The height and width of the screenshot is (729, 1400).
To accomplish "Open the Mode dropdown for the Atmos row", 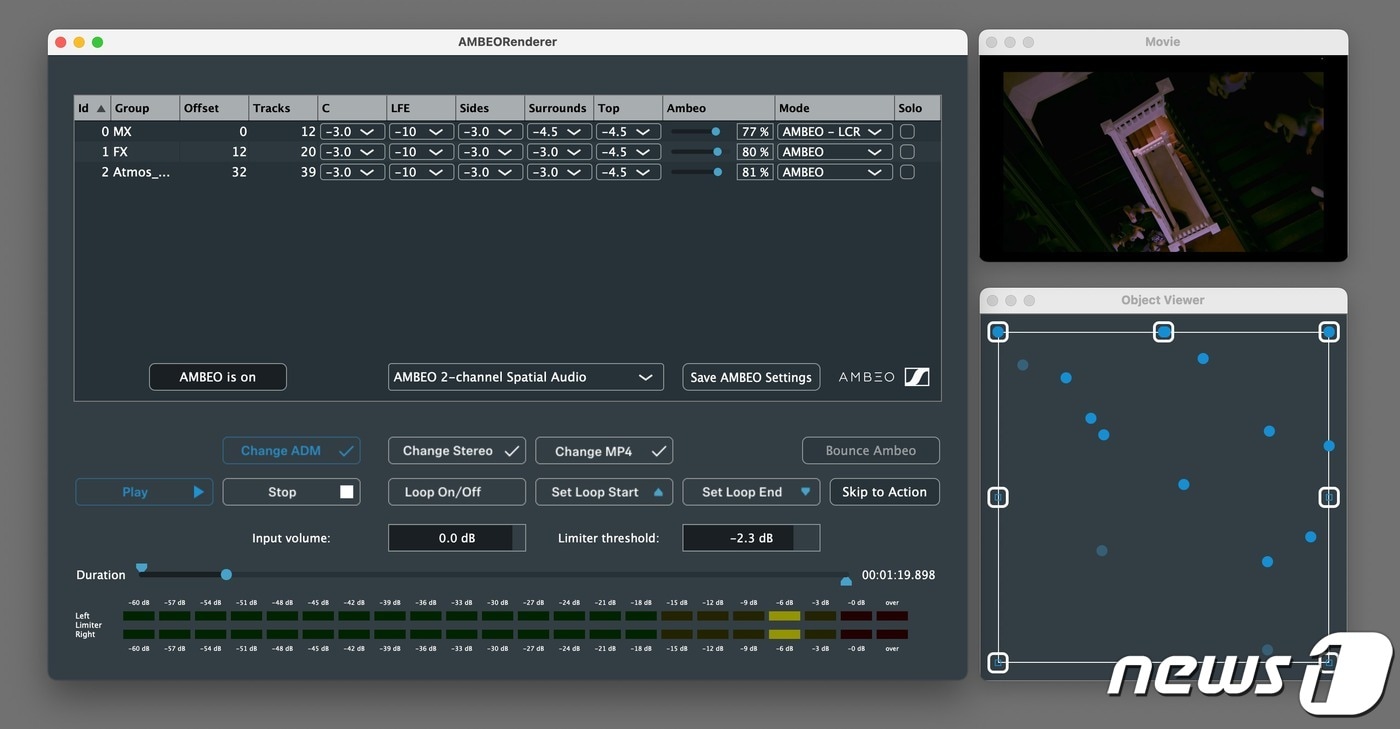I will click(835, 172).
